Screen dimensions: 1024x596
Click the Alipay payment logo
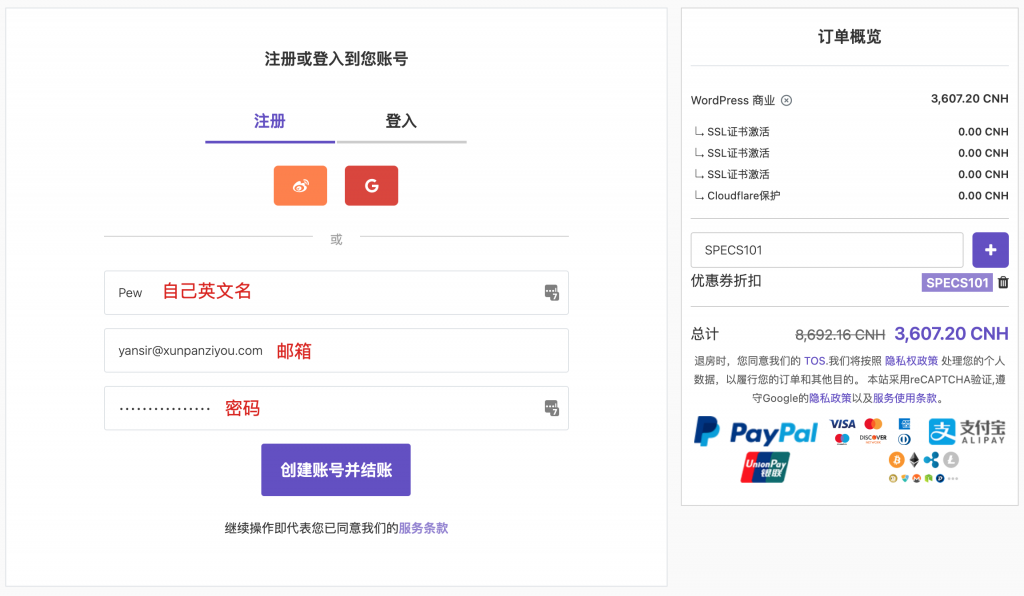pos(967,432)
